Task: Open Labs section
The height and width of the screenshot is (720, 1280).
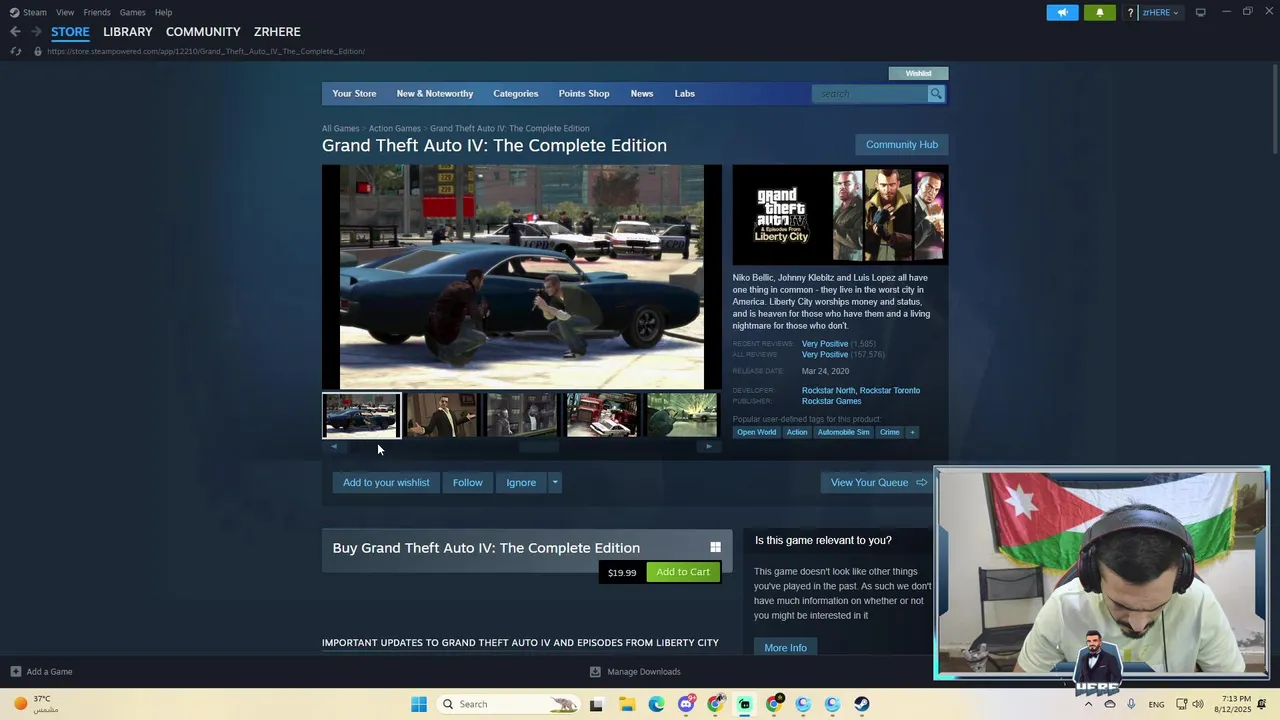Action: click(x=684, y=93)
